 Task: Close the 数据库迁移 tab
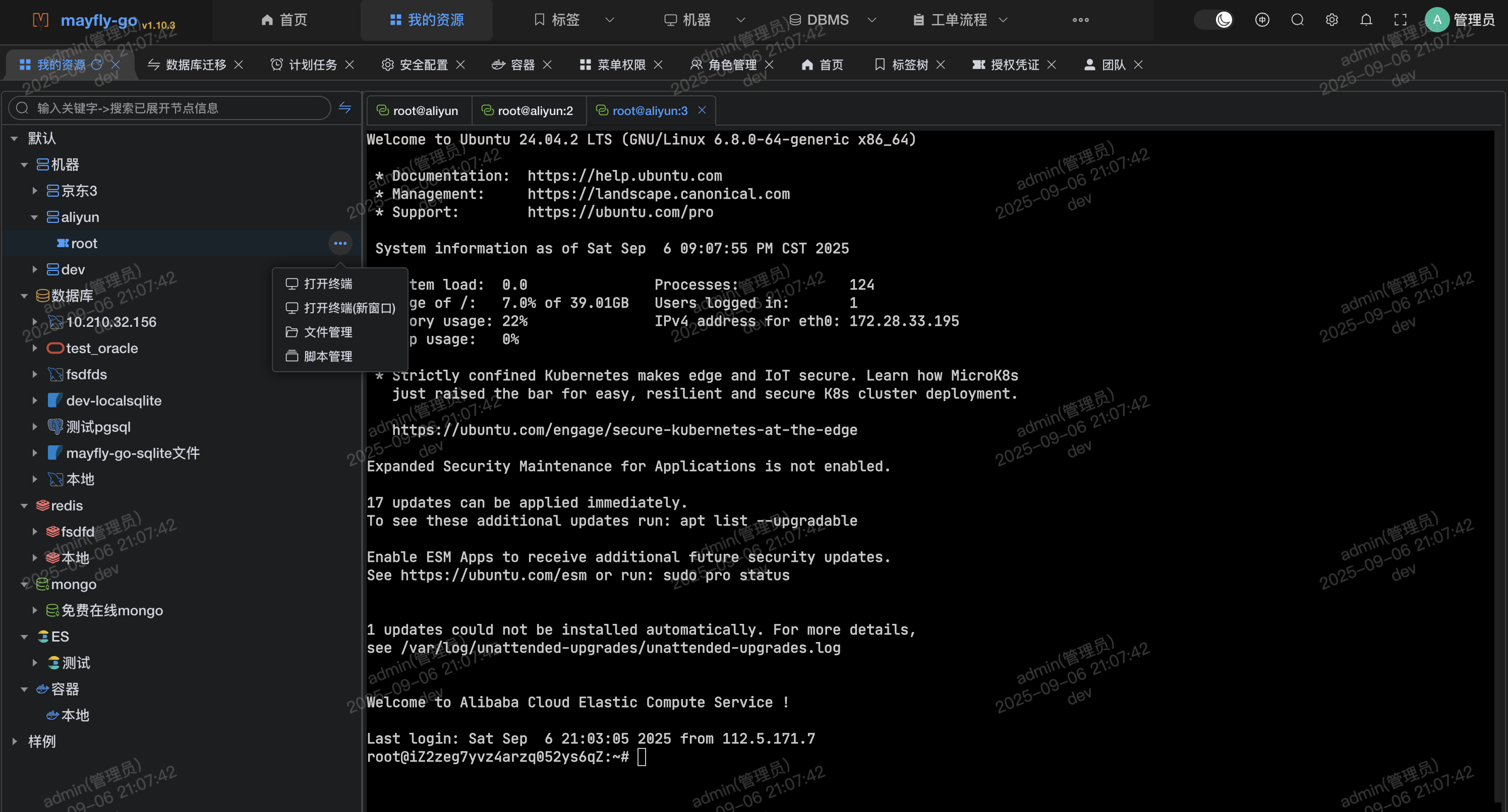pyautogui.click(x=238, y=65)
